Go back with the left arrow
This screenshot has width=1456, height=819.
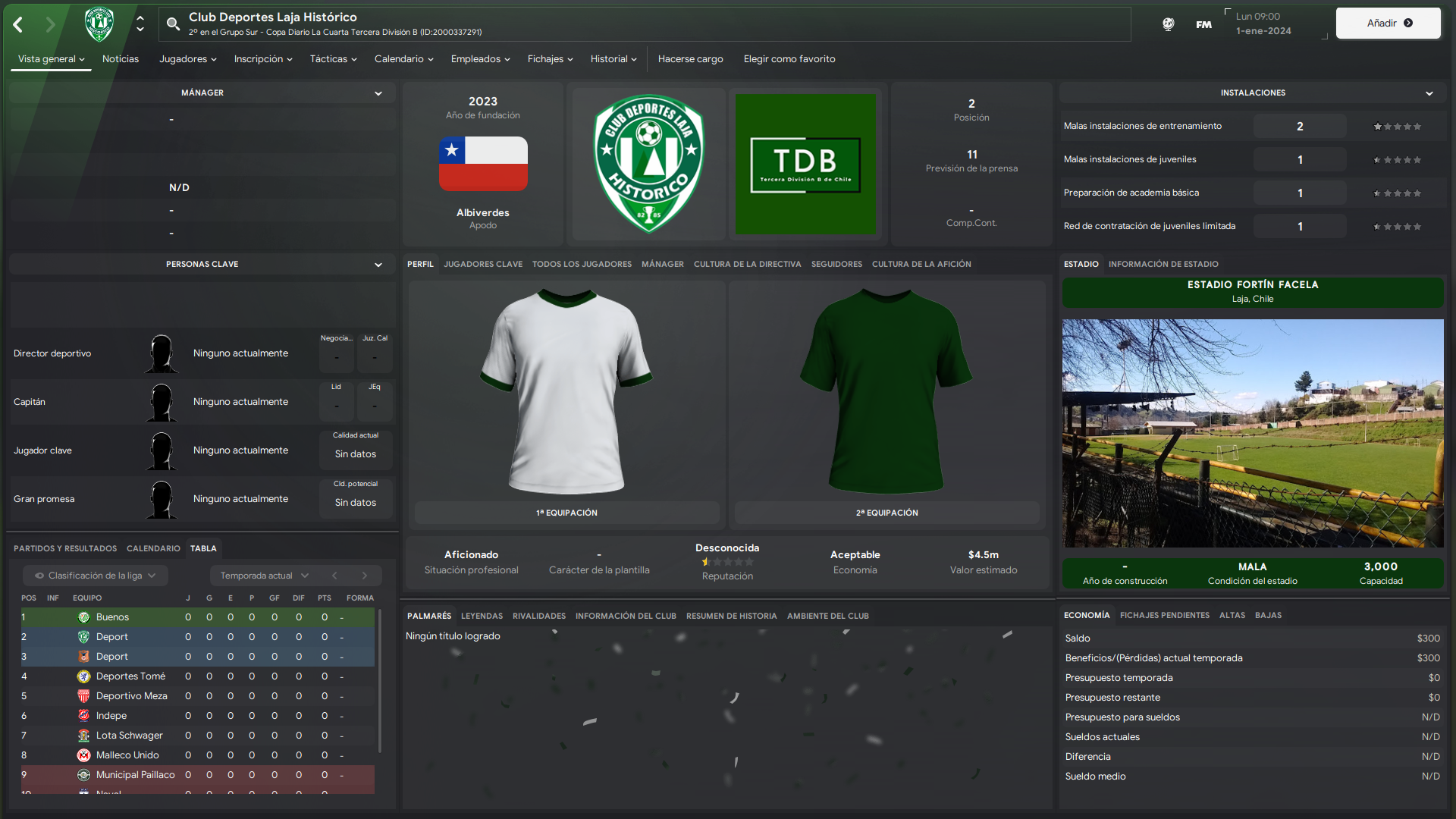click(x=18, y=24)
